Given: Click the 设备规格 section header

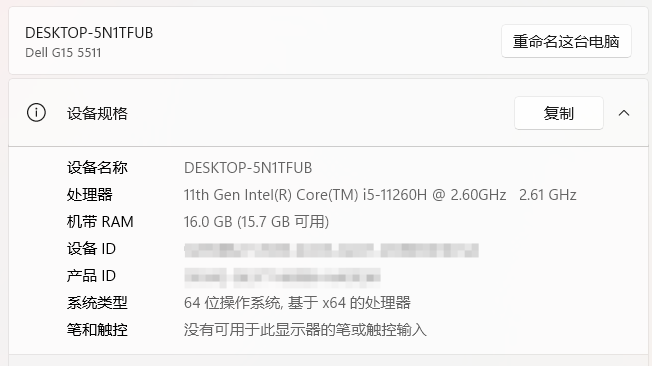Looking at the screenshot, I should tap(328, 113).
